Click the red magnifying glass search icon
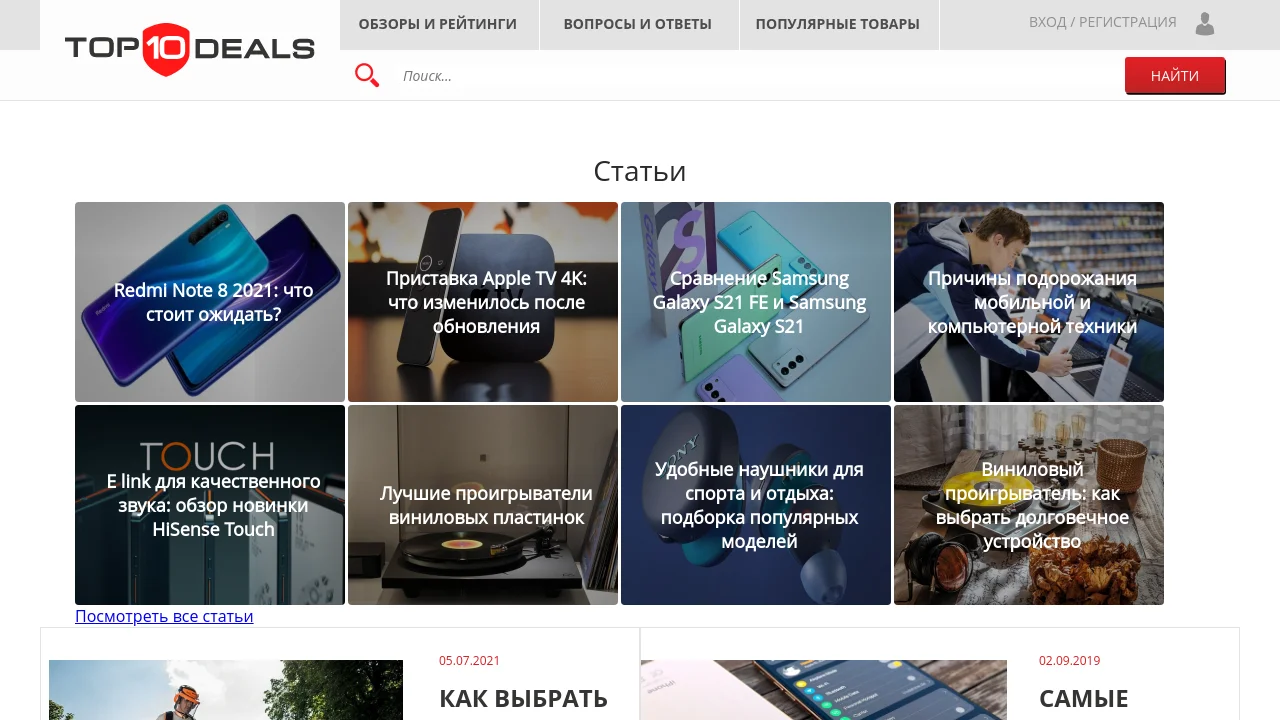This screenshot has height=720, width=1280. pyautogui.click(x=367, y=75)
